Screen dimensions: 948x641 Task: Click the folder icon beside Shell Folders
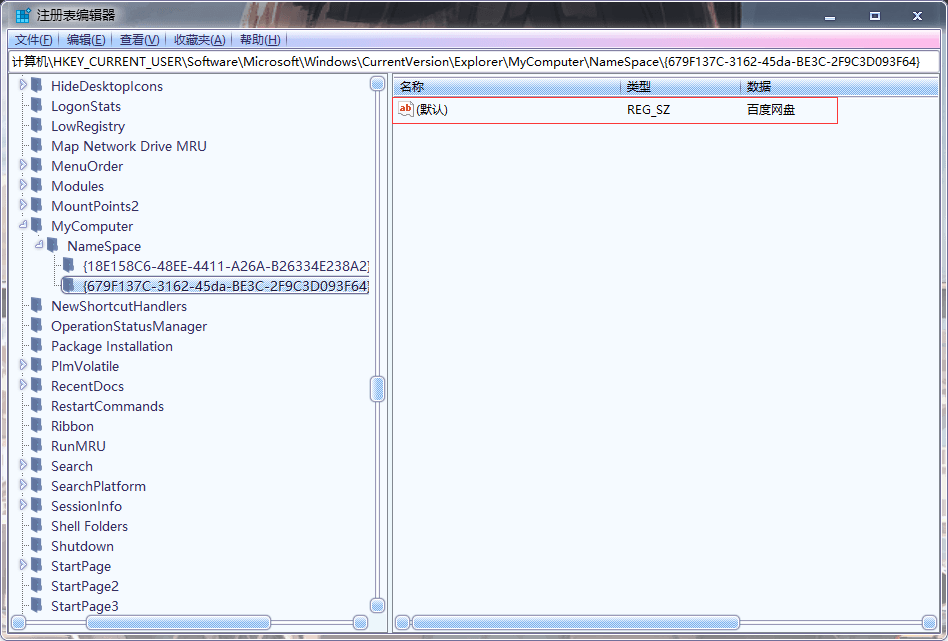(37, 524)
